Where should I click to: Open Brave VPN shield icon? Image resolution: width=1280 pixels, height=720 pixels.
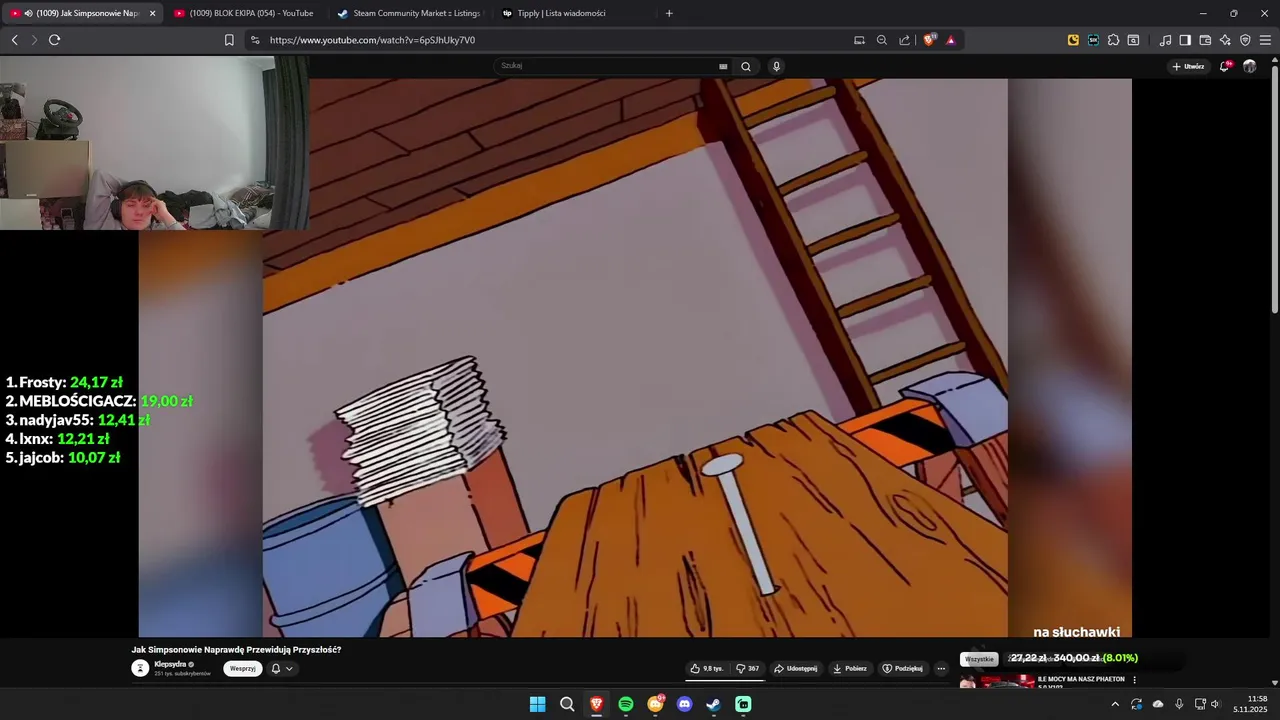(1245, 40)
